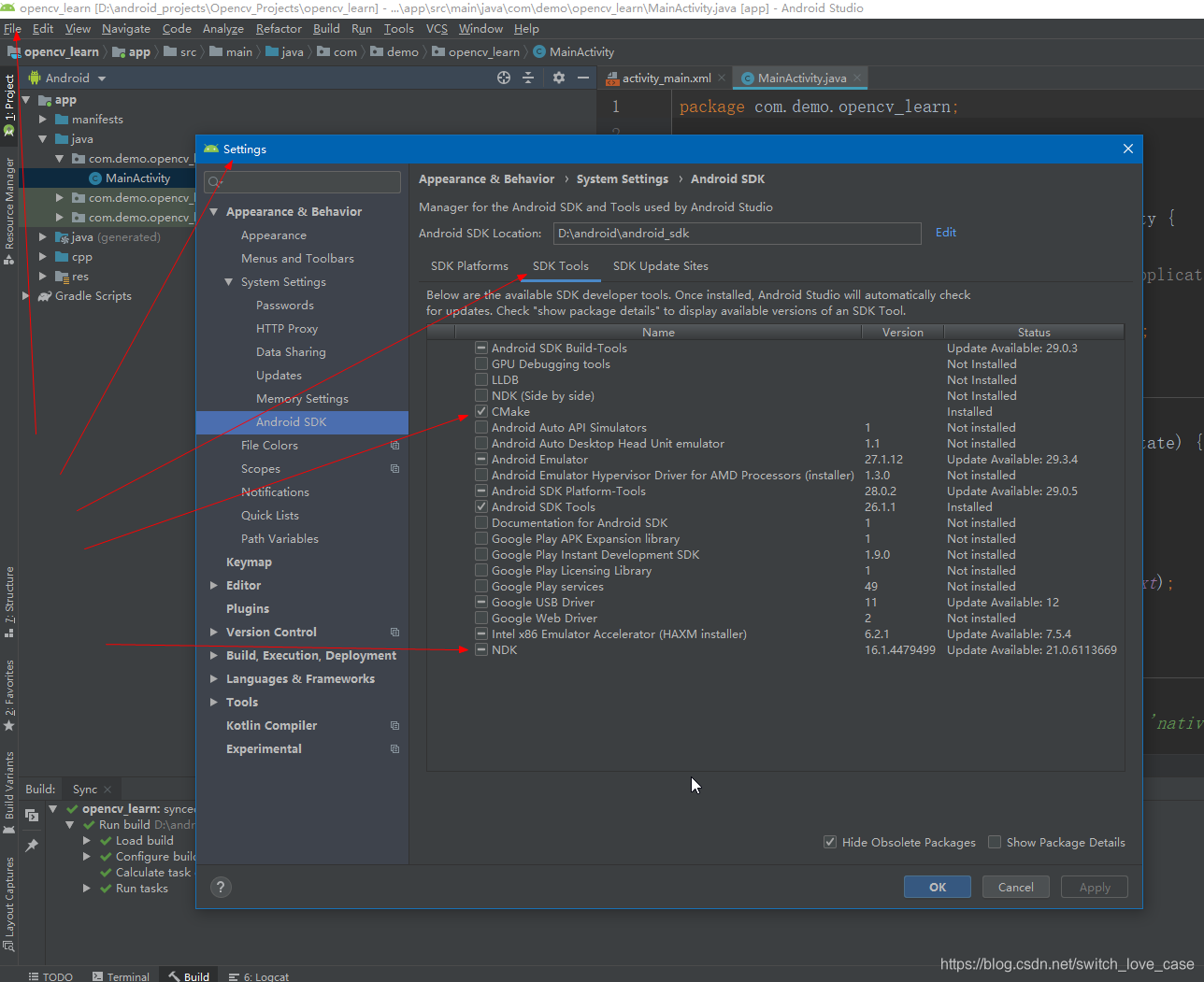
Task: Click the Cancel button in Settings
Action: tap(1016, 888)
